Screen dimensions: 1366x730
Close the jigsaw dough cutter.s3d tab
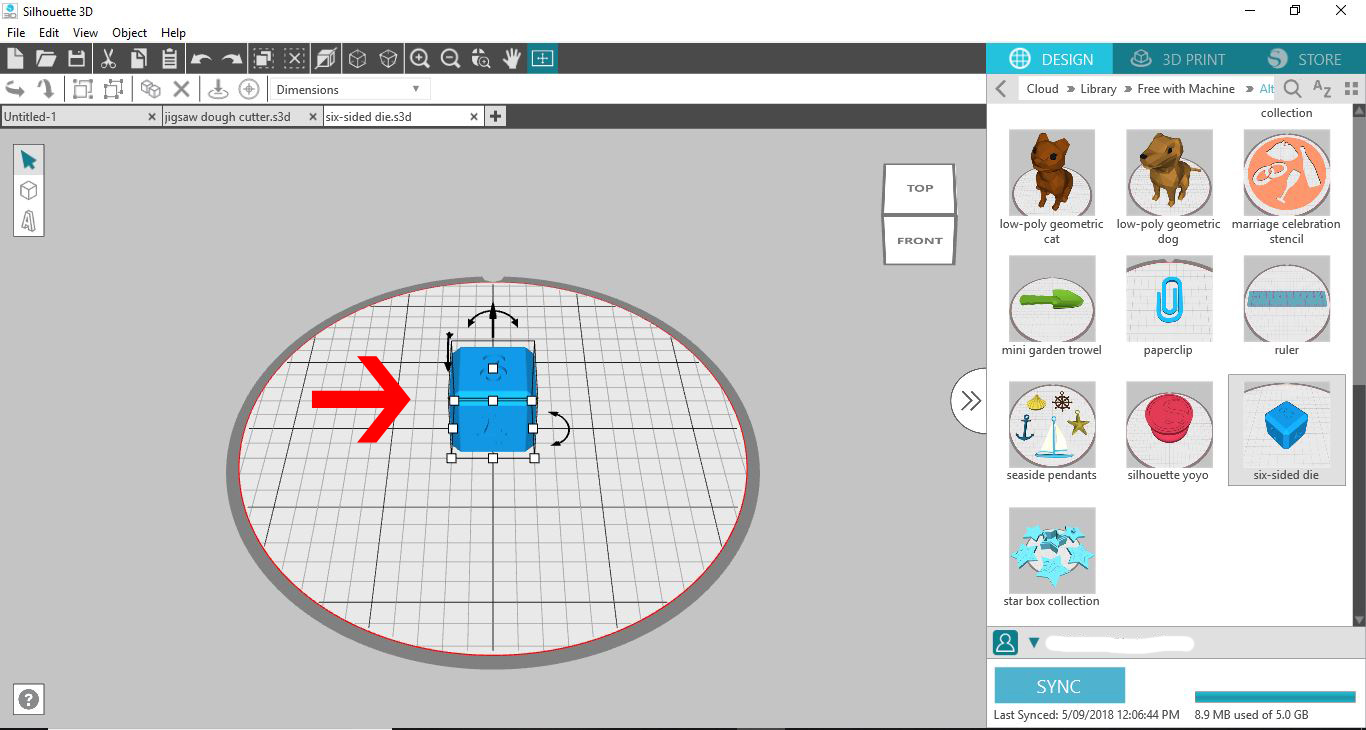click(313, 117)
